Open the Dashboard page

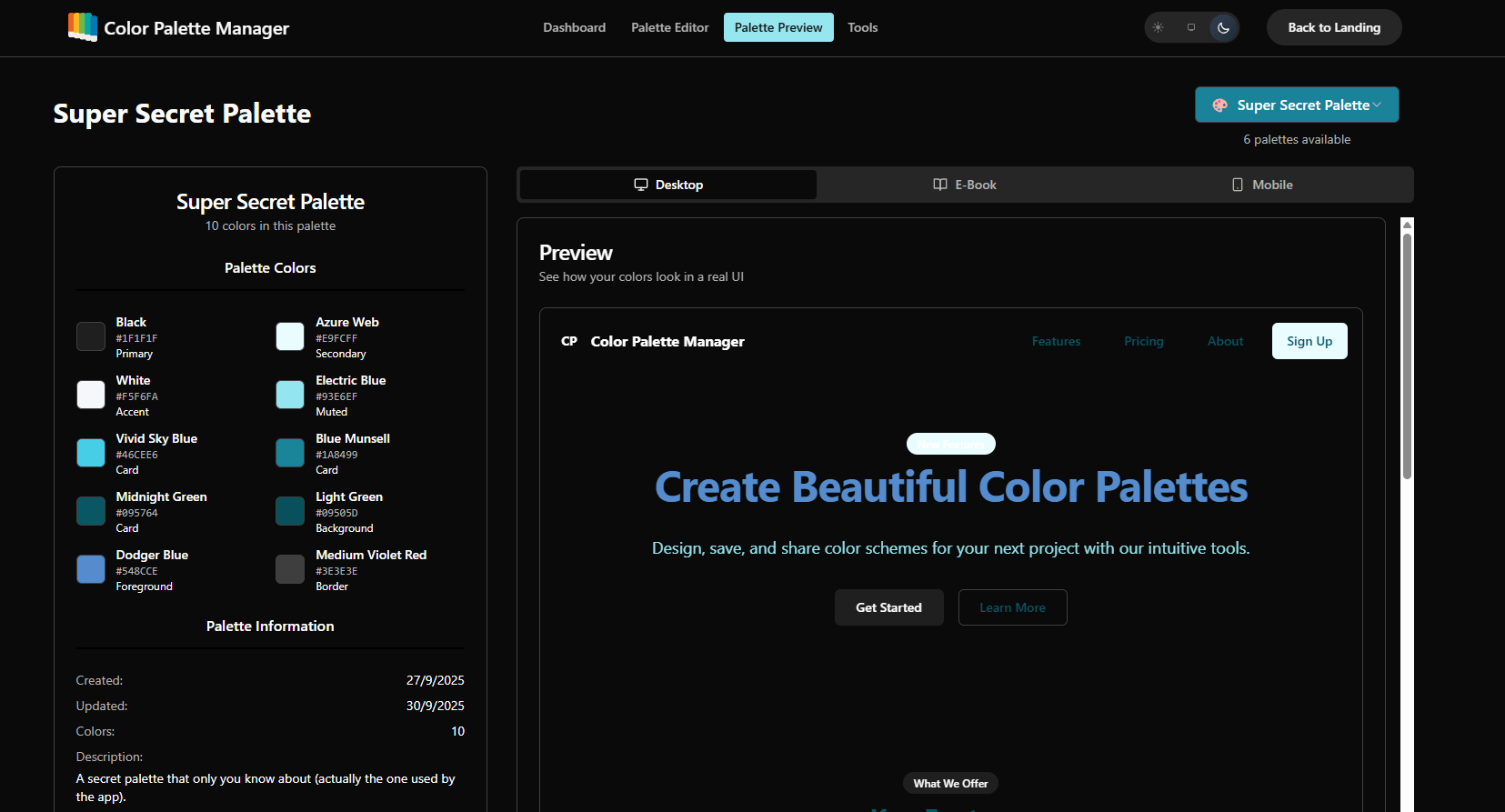(x=574, y=27)
